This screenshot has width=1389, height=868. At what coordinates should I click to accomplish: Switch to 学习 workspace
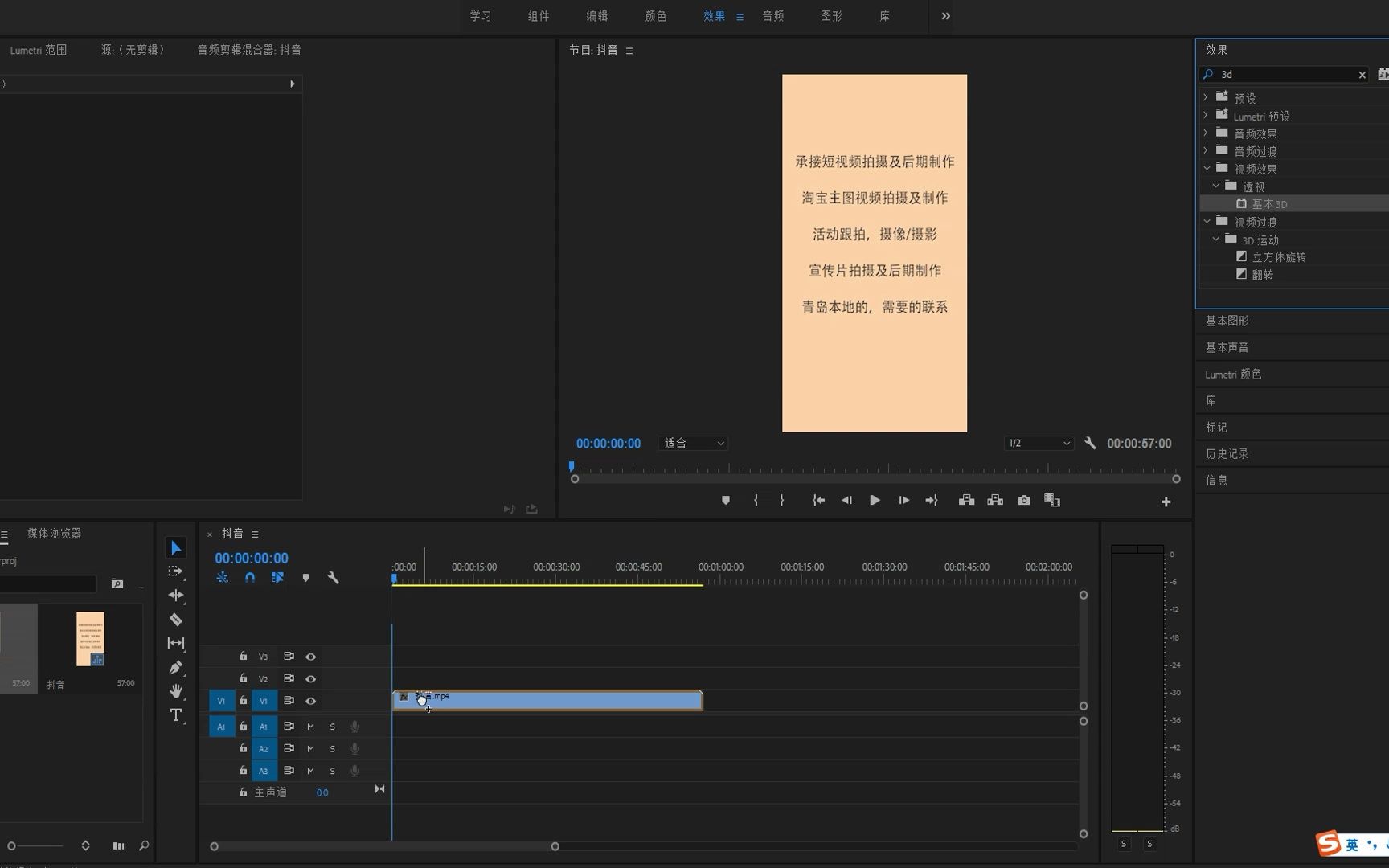[x=481, y=16]
